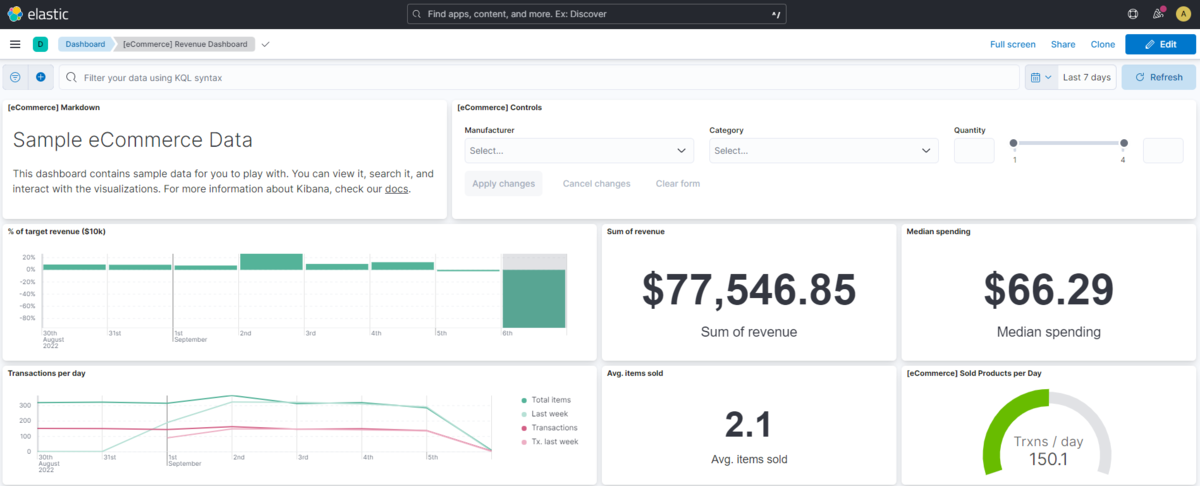
Task: Open the Share menu
Action: pos(1063,44)
